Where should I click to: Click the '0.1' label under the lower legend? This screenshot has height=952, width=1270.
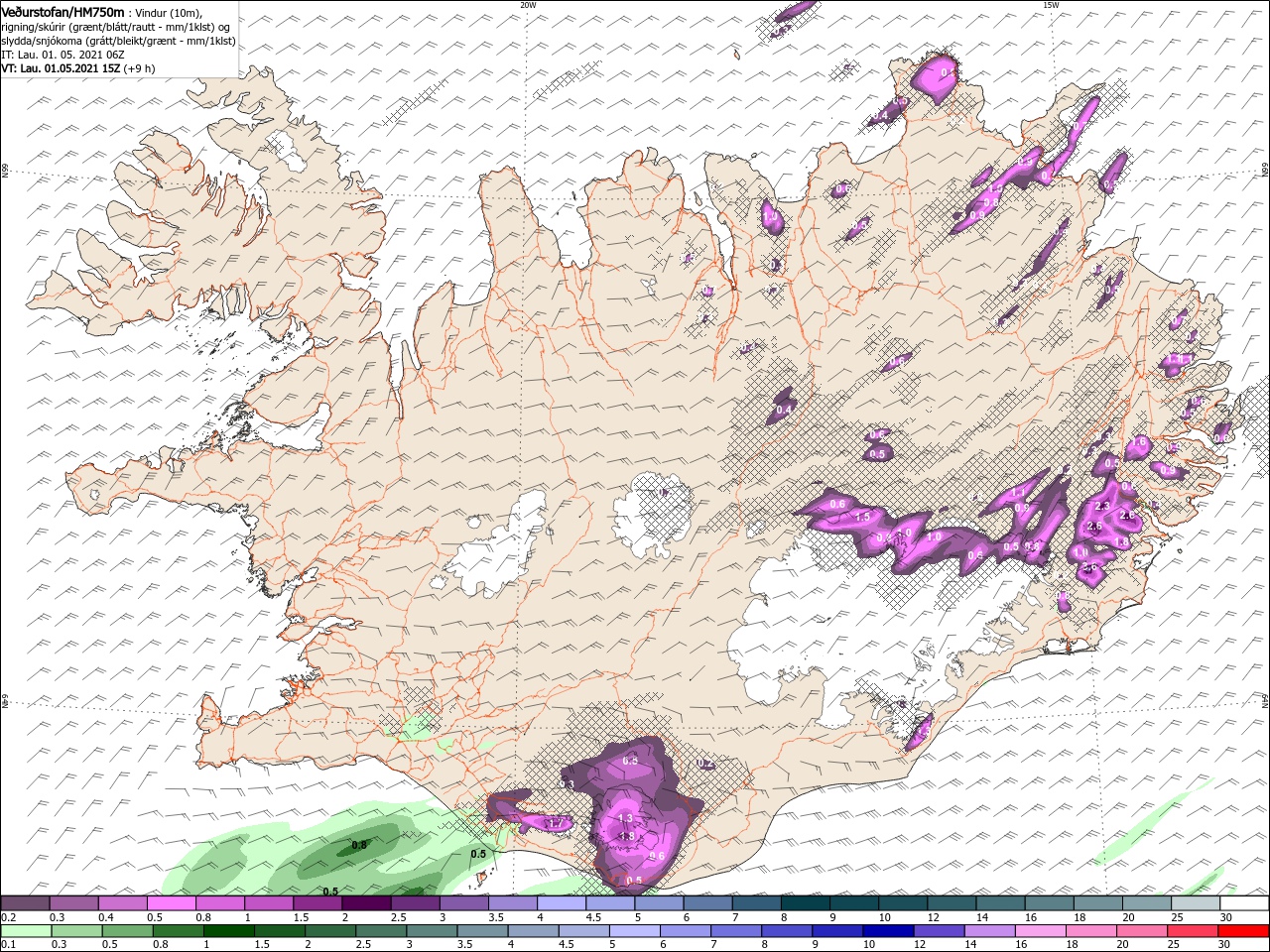point(8,944)
